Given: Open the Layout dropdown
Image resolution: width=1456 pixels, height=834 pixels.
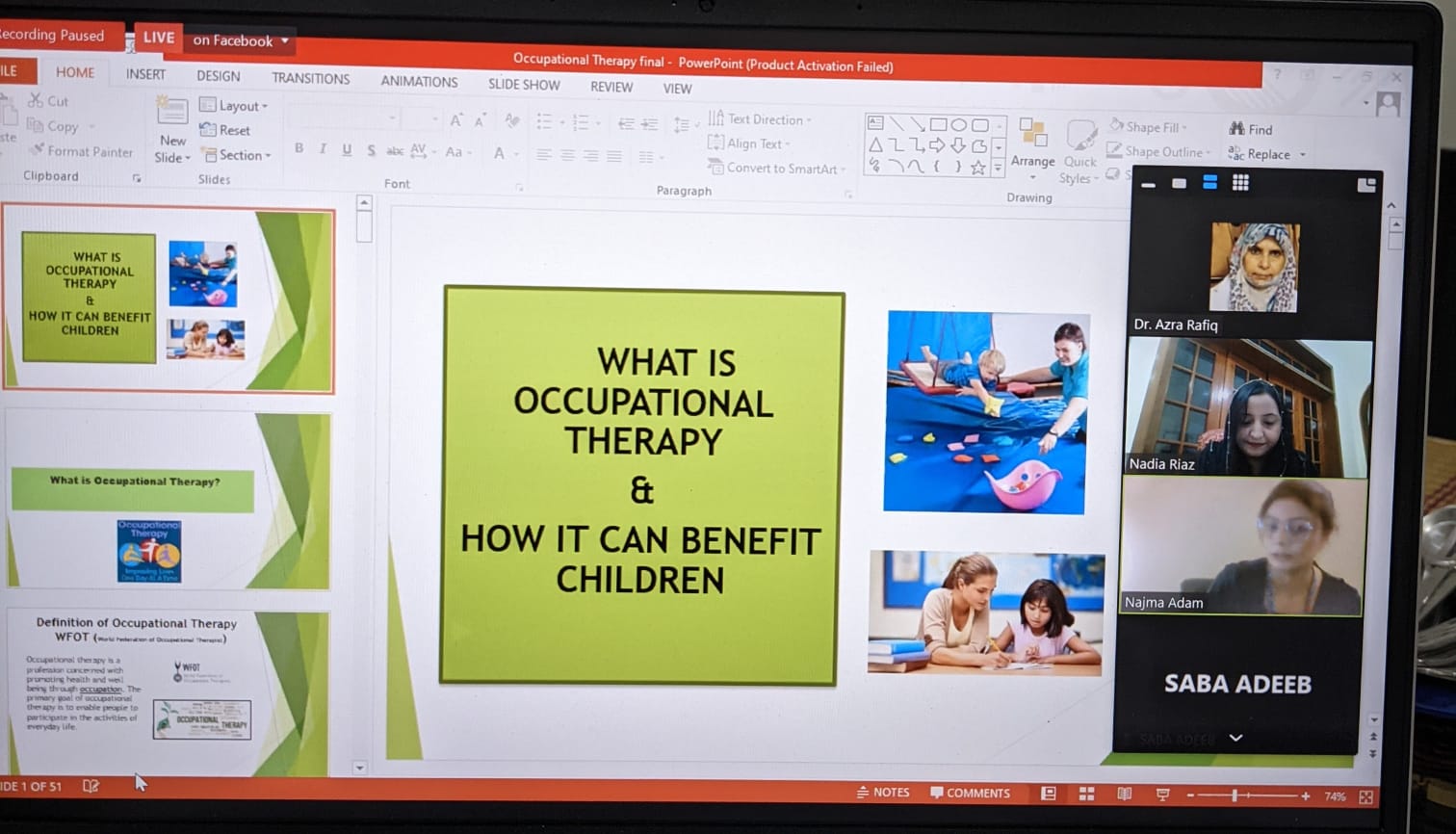Looking at the screenshot, I should tap(234, 105).
